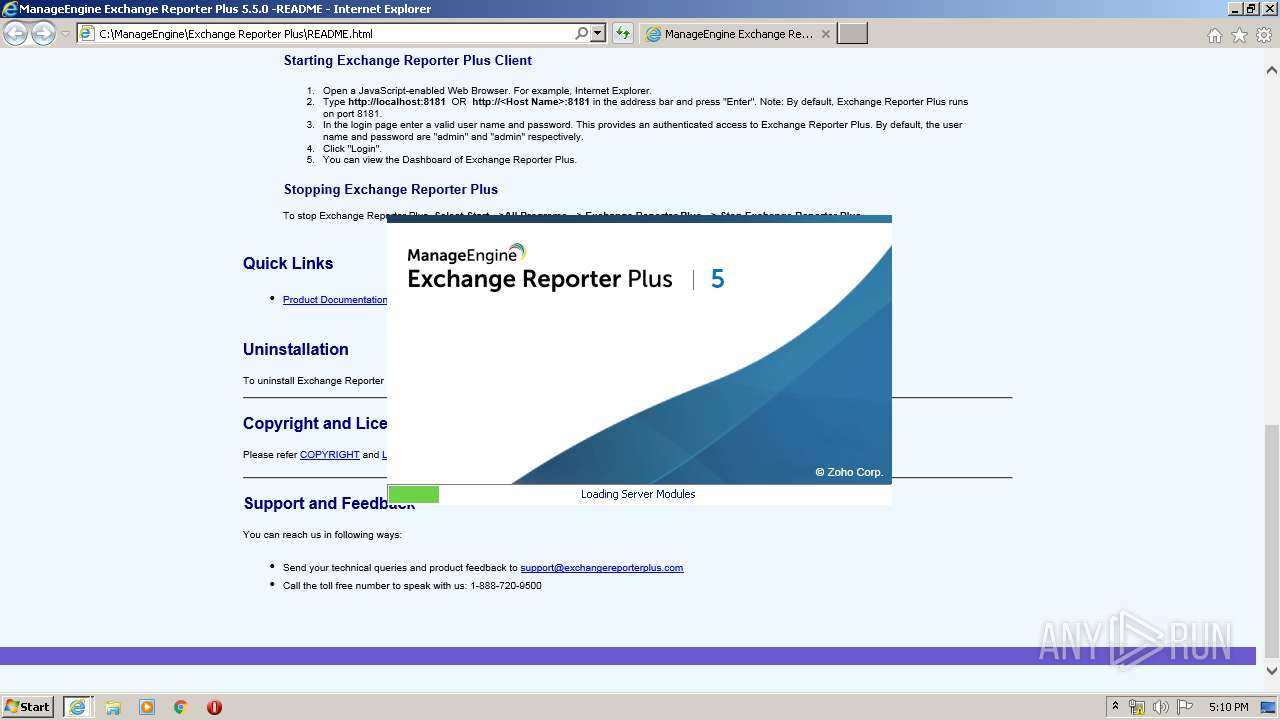The height and width of the screenshot is (720, 1280).
Task: Open the Windows Start button
Action: (28, 707)
